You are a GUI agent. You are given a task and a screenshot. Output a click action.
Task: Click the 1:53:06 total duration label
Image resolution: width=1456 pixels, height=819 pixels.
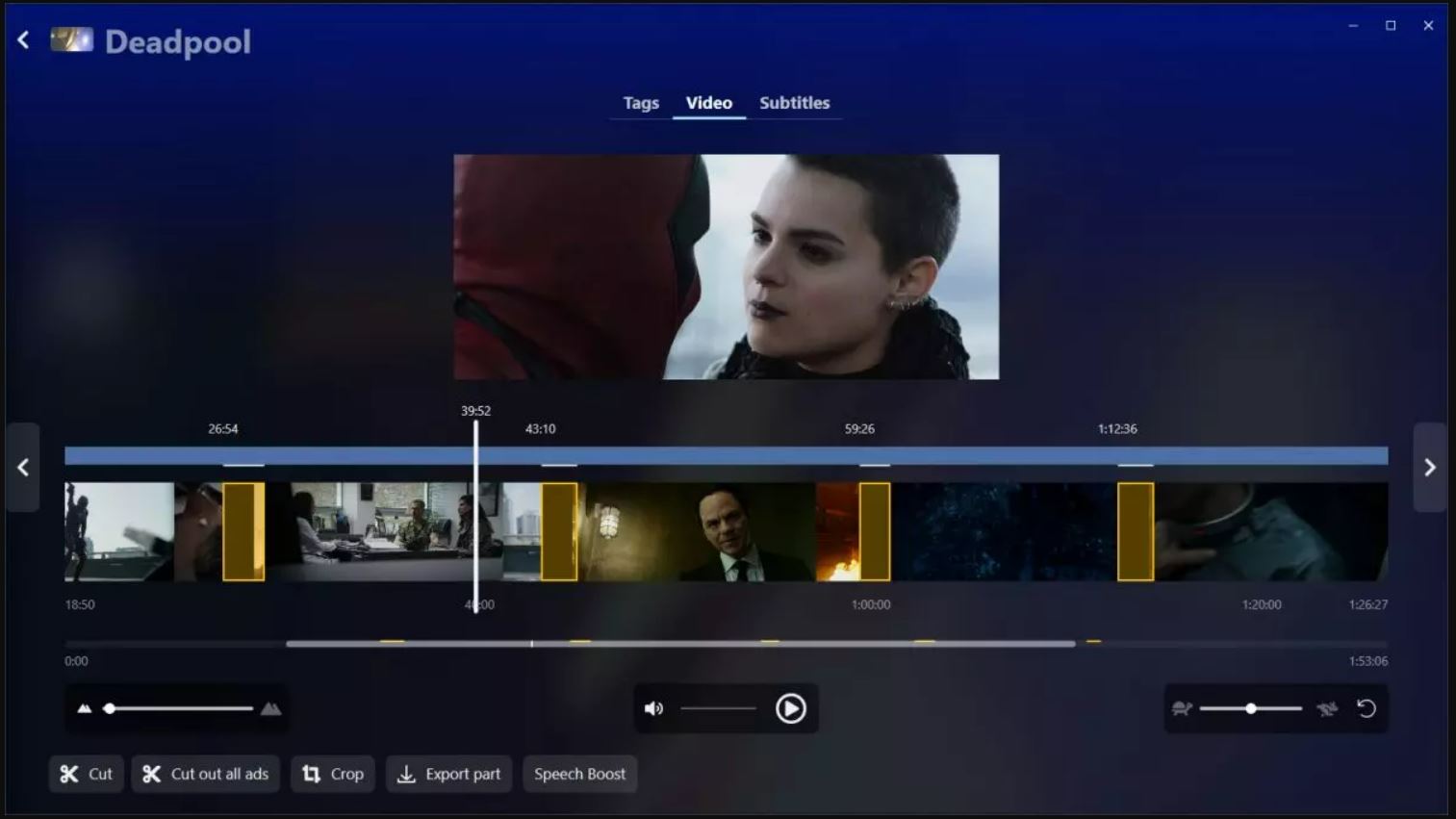click(x=1368, y=661)
